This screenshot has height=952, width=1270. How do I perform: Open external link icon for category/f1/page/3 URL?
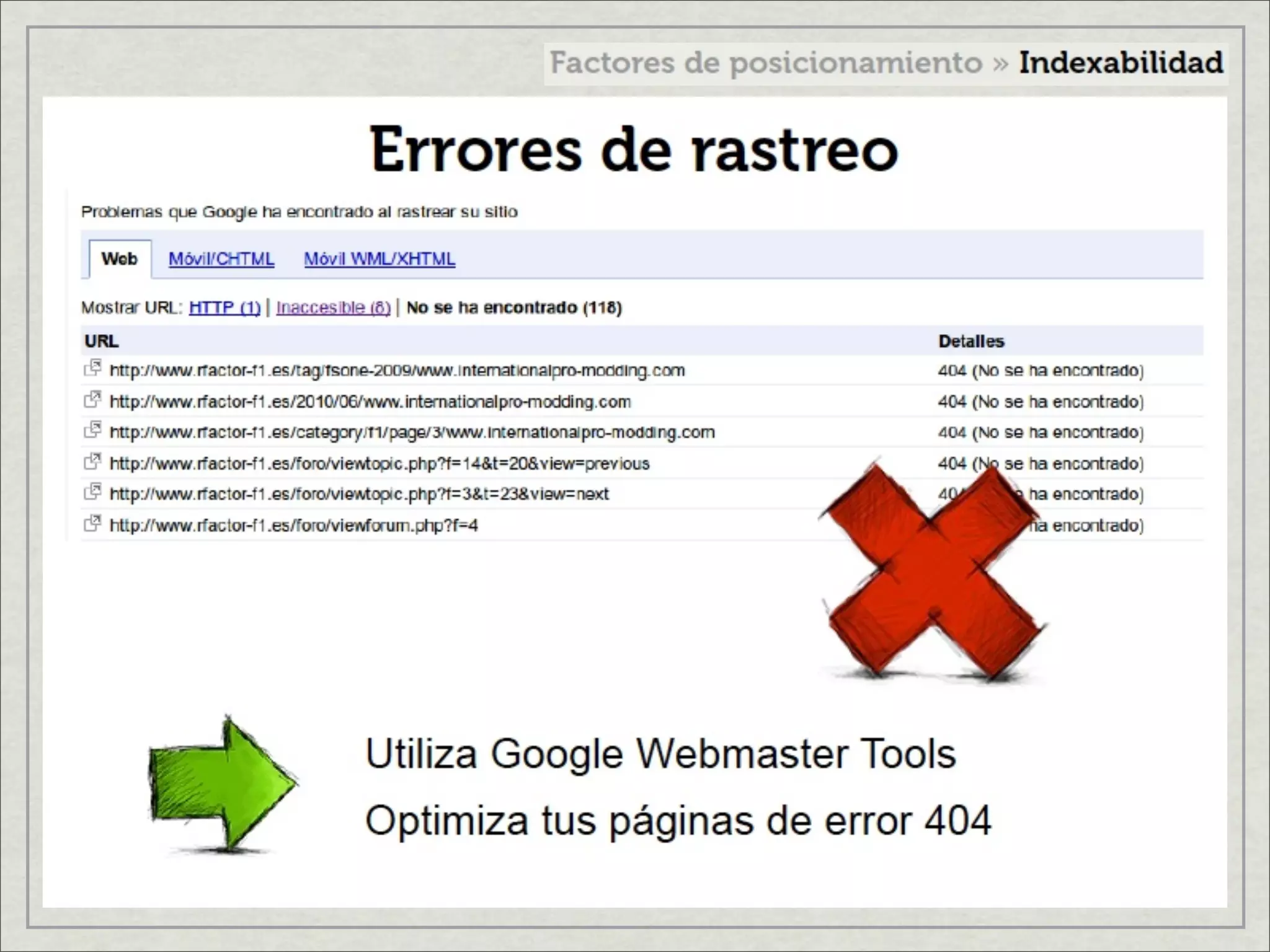(92, 430)
